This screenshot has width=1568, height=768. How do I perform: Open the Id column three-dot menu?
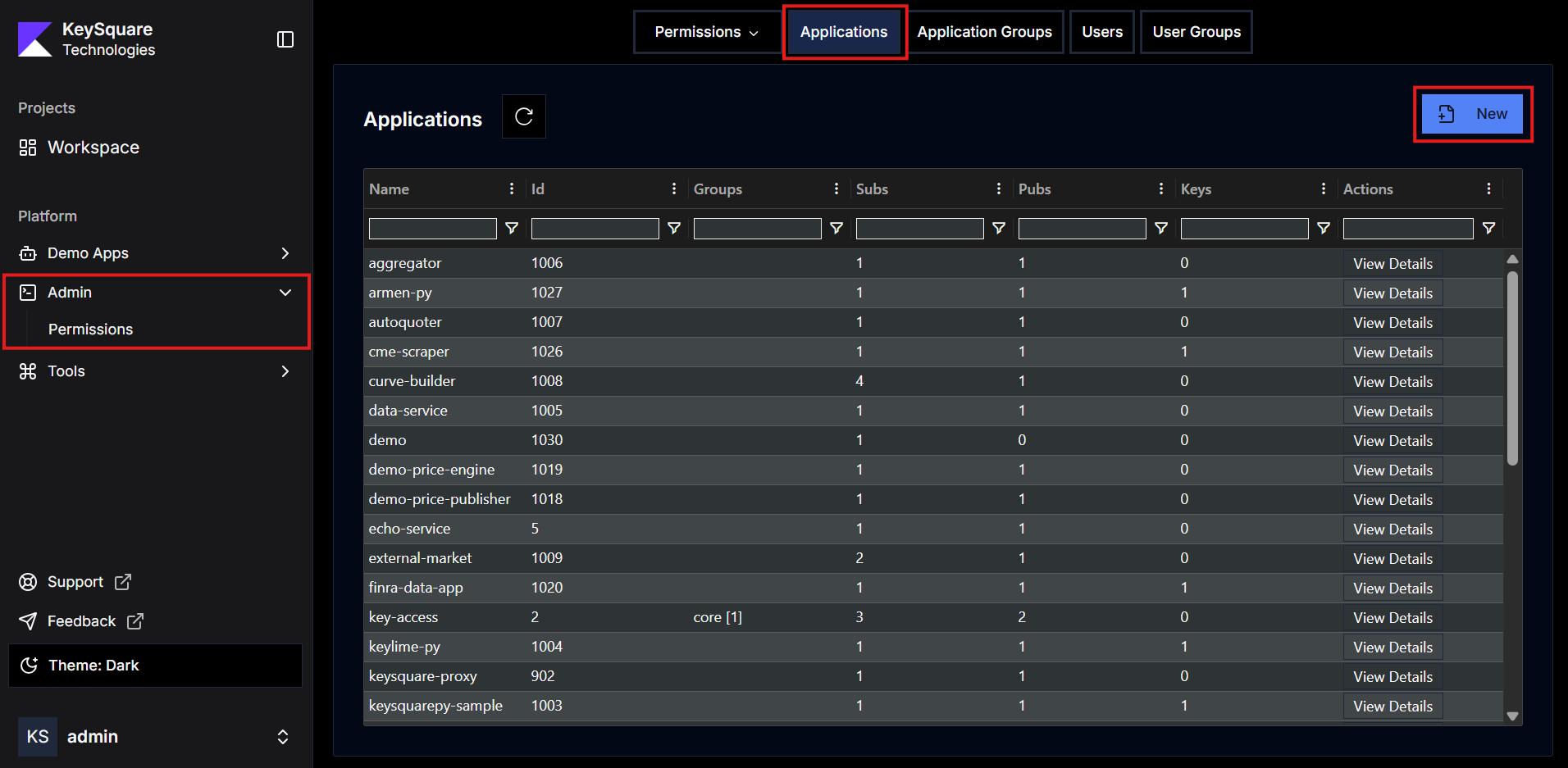click(x=674, y=189)
